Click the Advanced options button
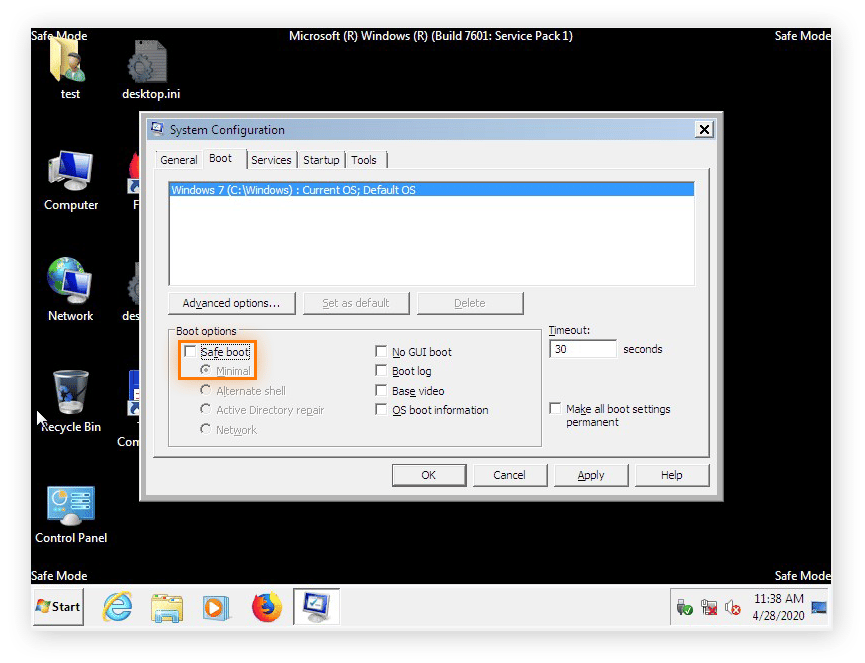This screenshot has width=865, height=663. [231, 303]
